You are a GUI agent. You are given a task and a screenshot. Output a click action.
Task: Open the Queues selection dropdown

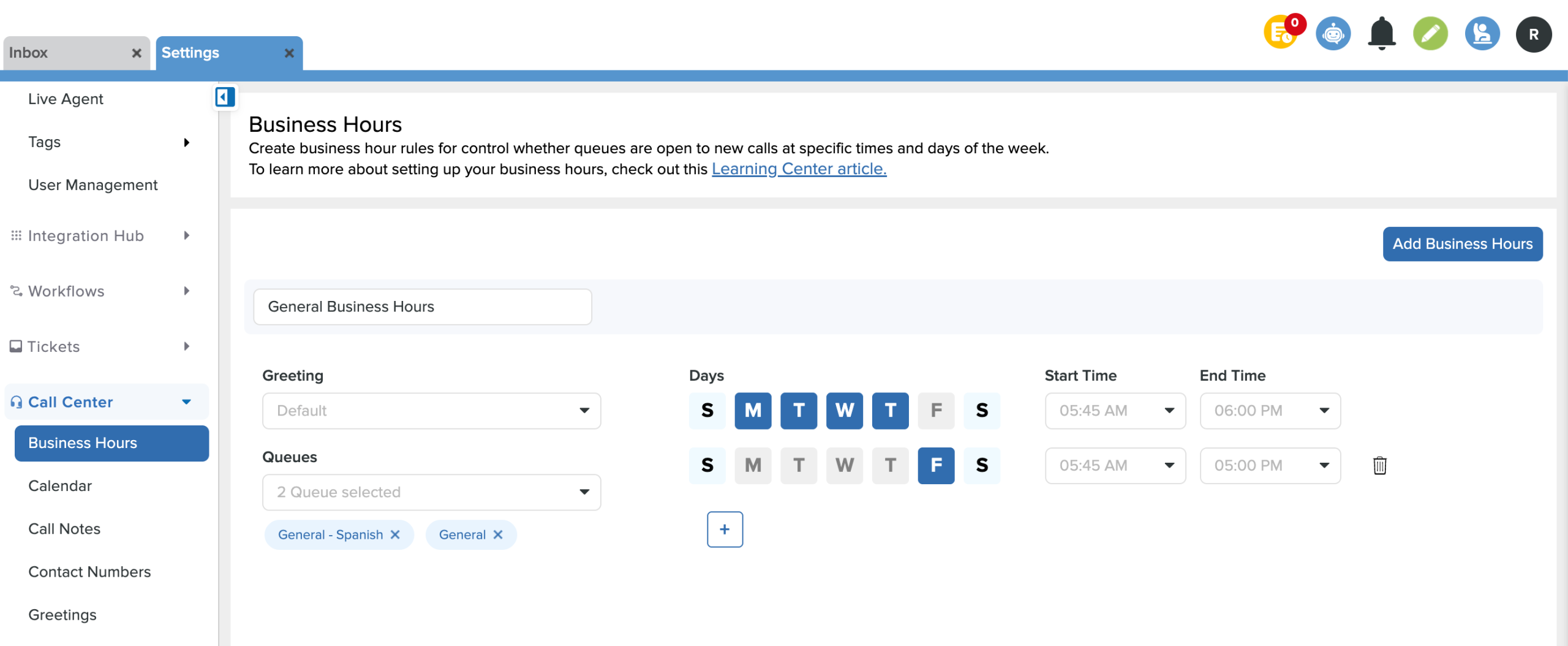pyautogui.click(x=431, y=492)
